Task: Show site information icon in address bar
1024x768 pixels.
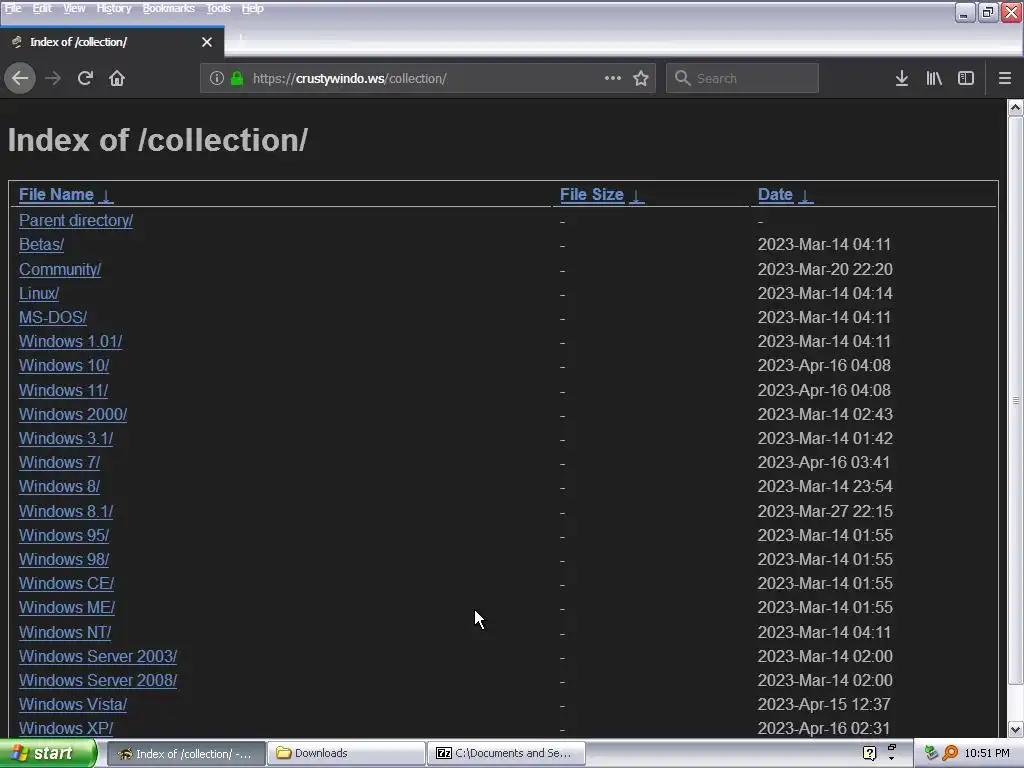Action: (x=217, y=78)
